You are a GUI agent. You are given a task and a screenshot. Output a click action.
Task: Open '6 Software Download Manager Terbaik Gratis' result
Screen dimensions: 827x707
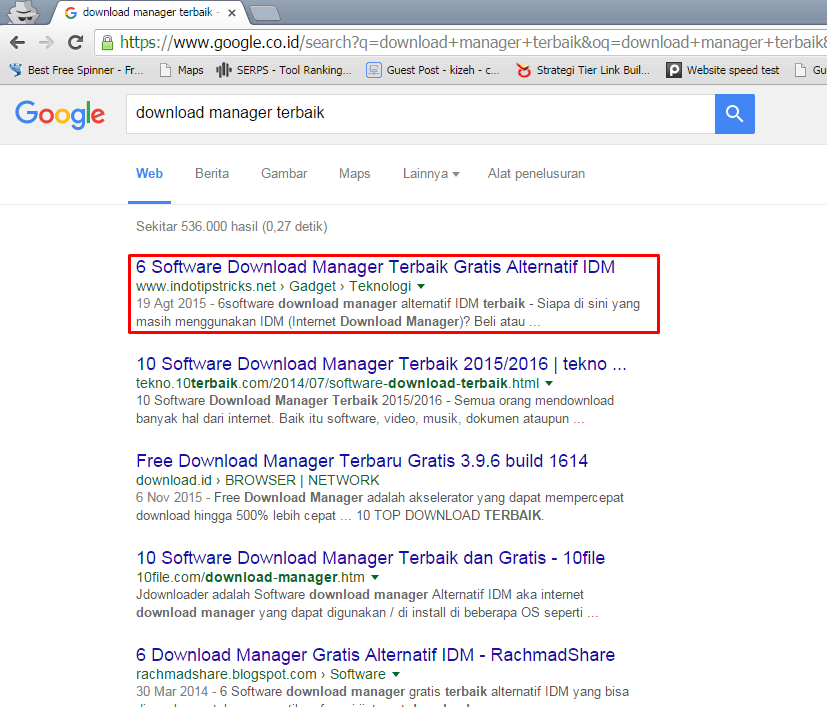[375, 267]
